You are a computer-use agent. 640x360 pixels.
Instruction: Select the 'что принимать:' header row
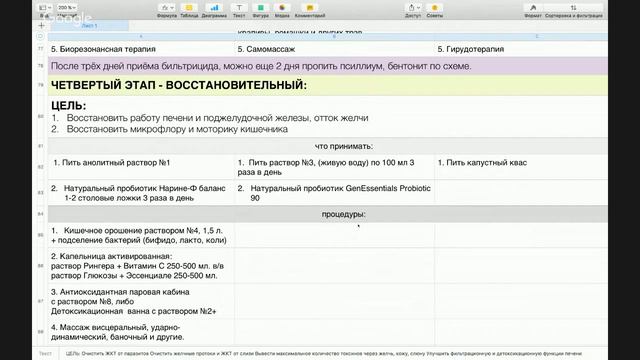[328, 146]
